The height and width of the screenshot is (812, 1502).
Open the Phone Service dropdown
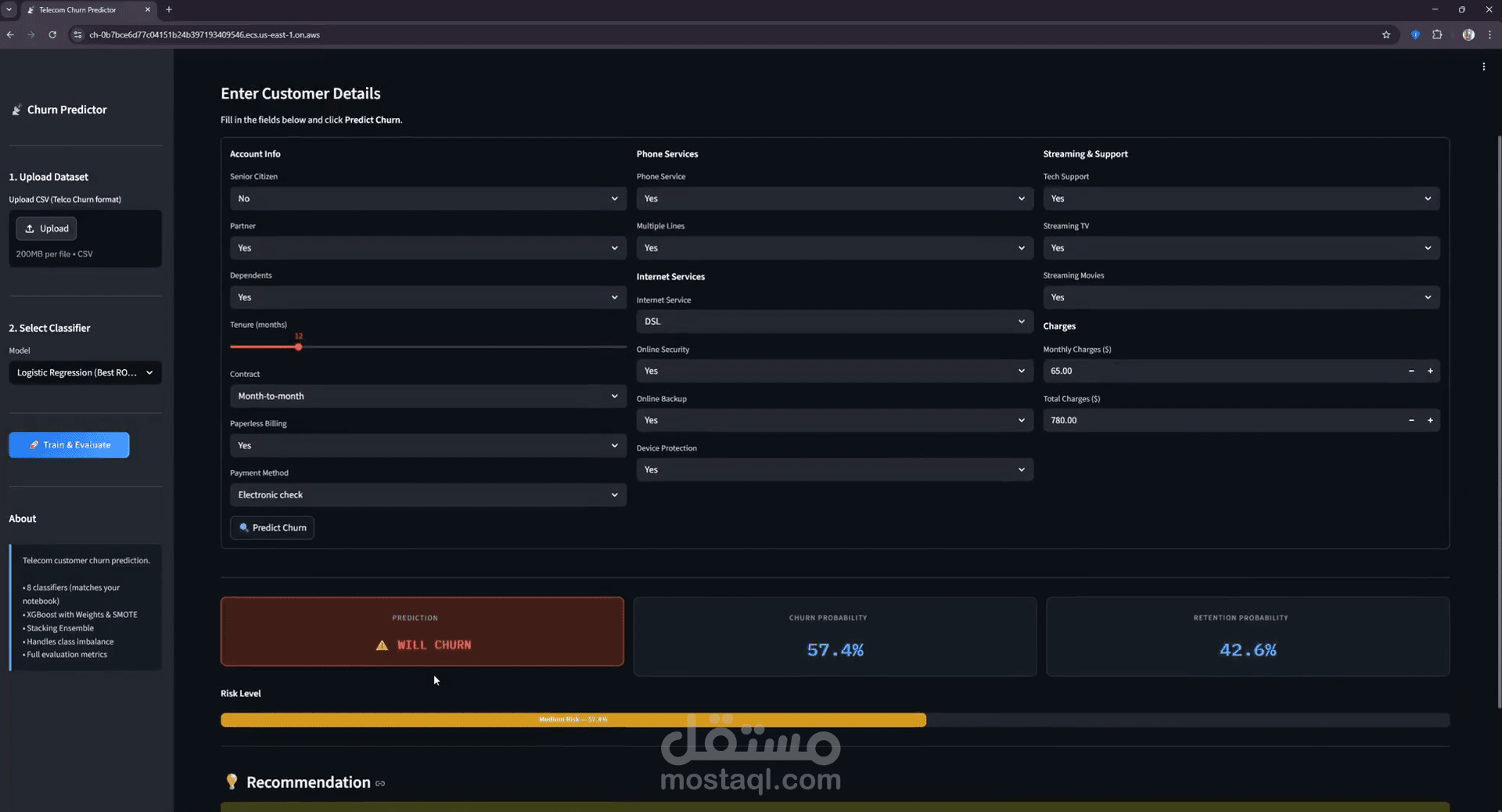click(835, 199)
